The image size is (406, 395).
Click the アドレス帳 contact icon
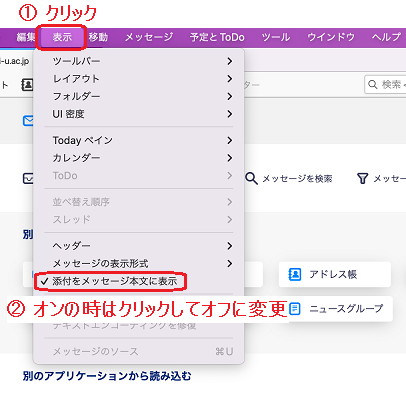tap(295, 275)
